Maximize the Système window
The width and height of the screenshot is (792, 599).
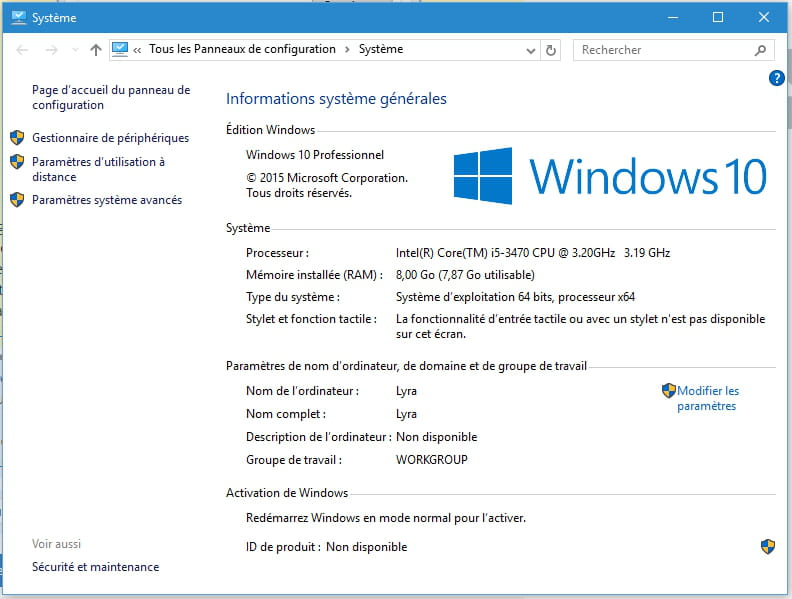click(718, 17)
